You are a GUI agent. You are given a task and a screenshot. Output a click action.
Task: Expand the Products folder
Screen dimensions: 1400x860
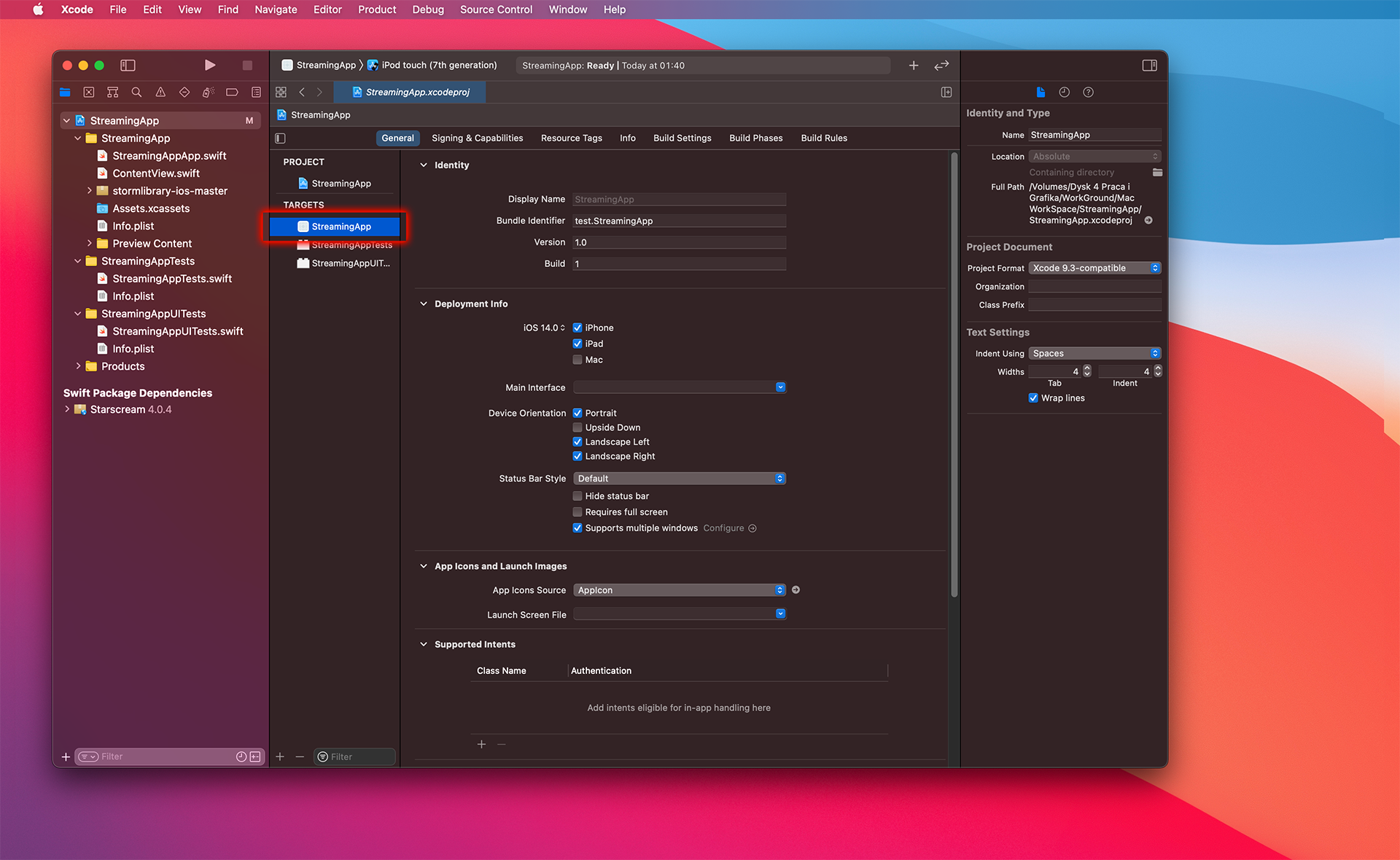tap(78, 366)
